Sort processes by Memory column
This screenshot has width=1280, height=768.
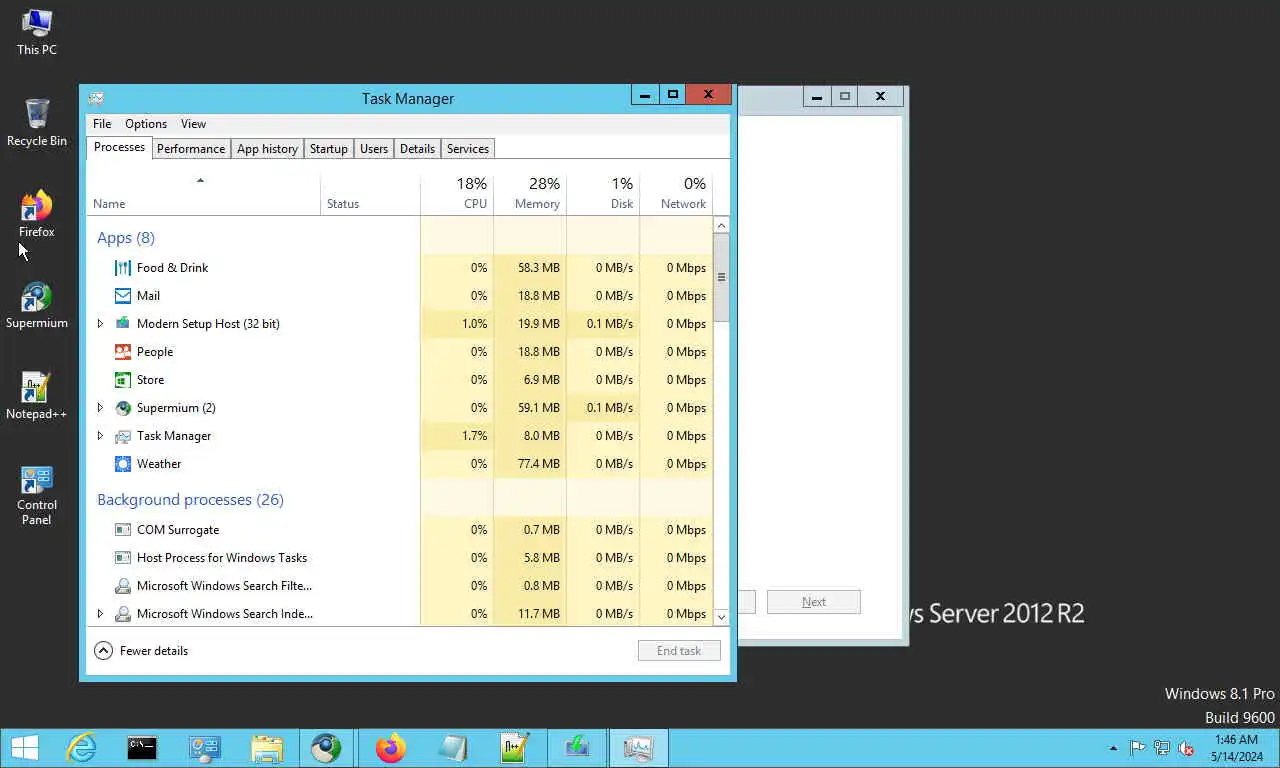point(530,194)
